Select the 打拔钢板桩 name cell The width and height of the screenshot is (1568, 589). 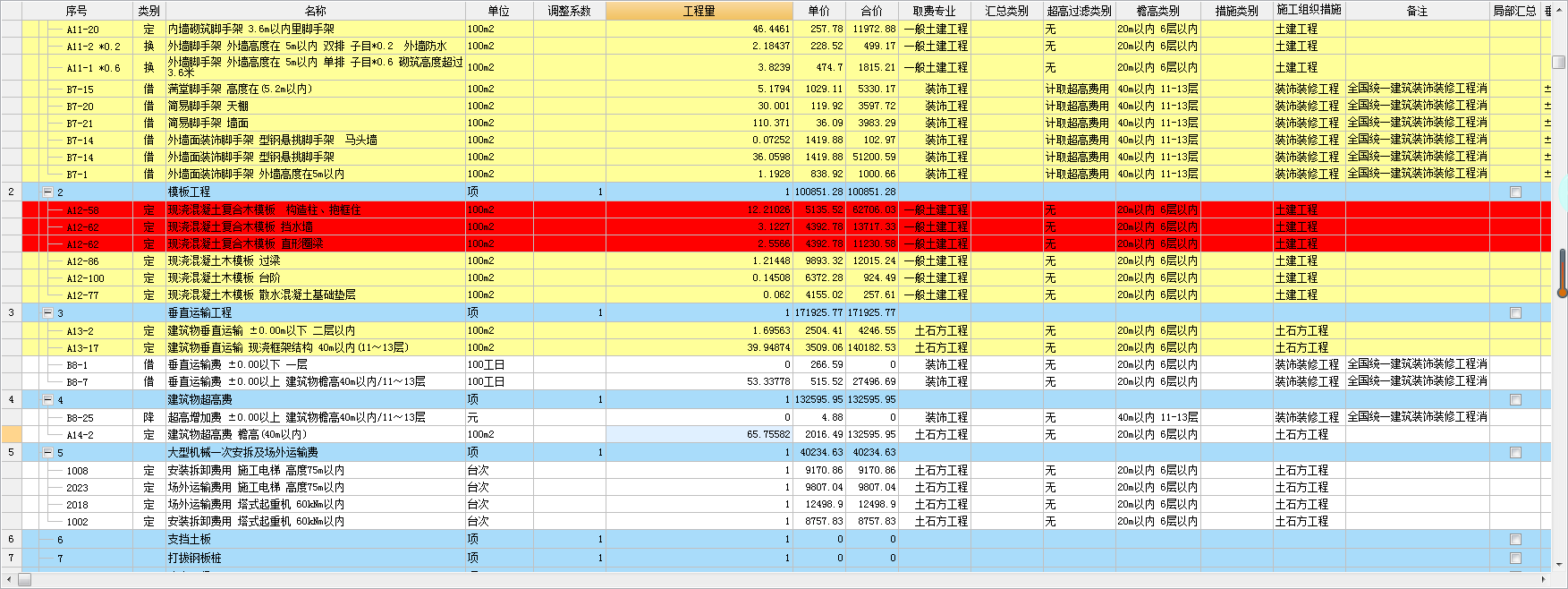point(315,558)
